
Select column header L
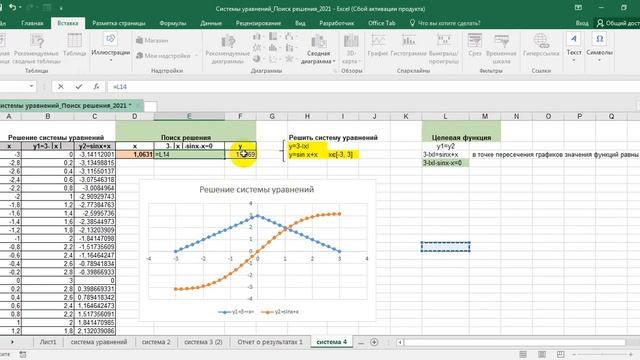(445, 116)
